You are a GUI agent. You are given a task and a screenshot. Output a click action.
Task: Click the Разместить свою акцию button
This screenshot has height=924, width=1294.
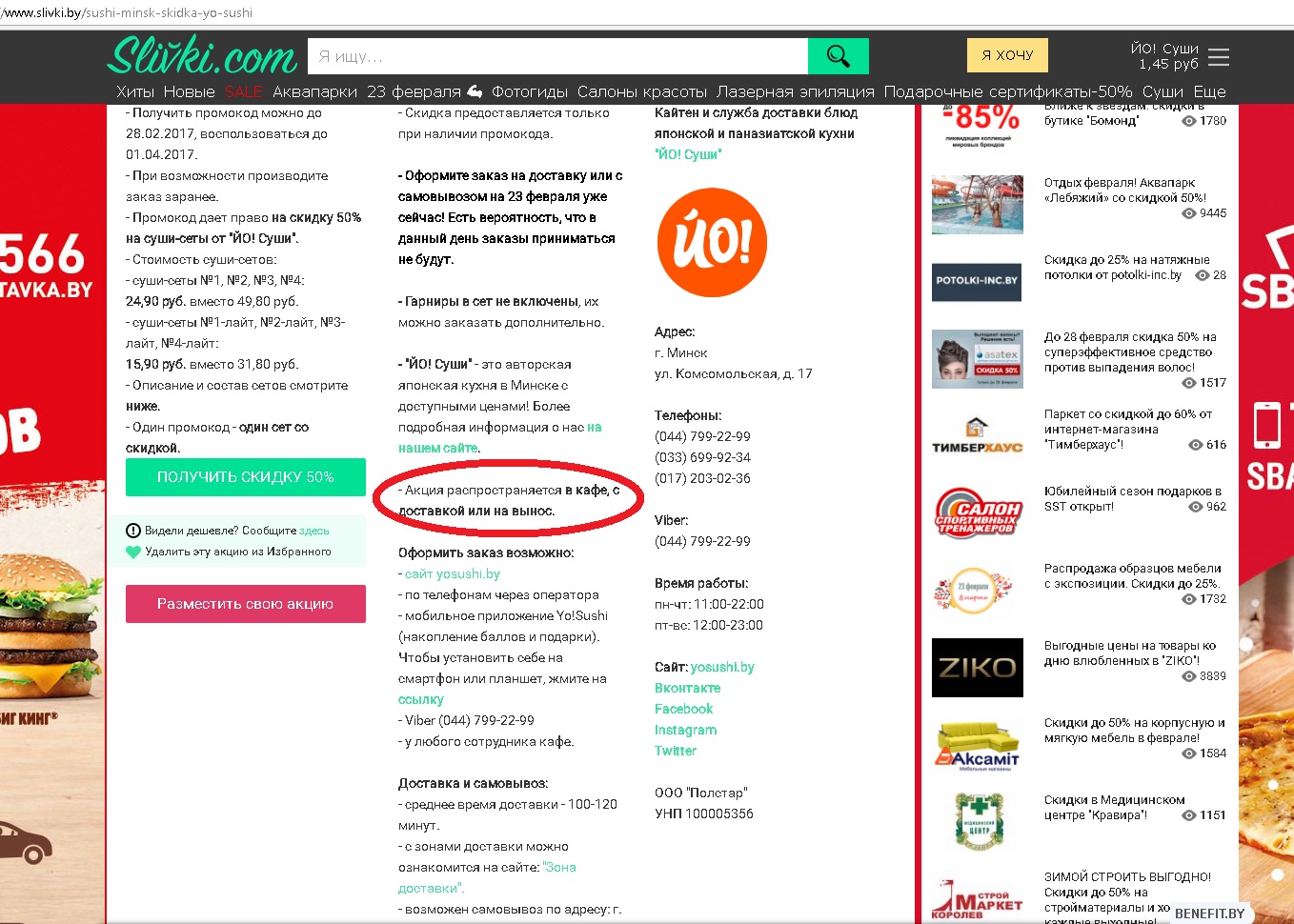point(245,604)
